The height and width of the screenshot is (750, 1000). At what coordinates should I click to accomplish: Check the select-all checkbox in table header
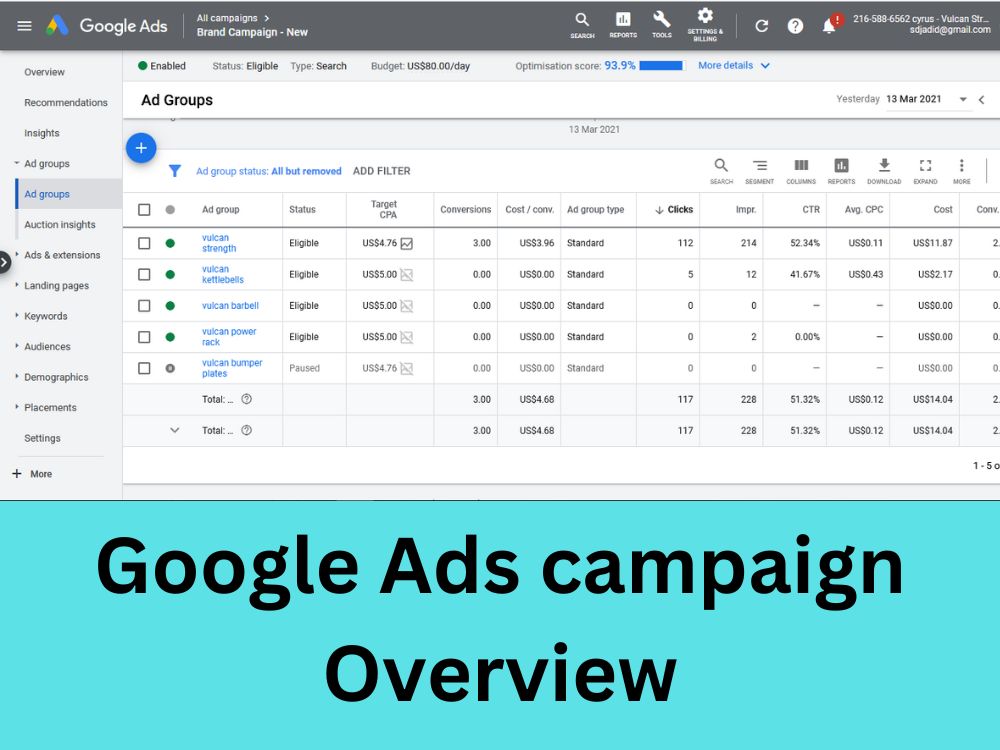tap(143, 209)
